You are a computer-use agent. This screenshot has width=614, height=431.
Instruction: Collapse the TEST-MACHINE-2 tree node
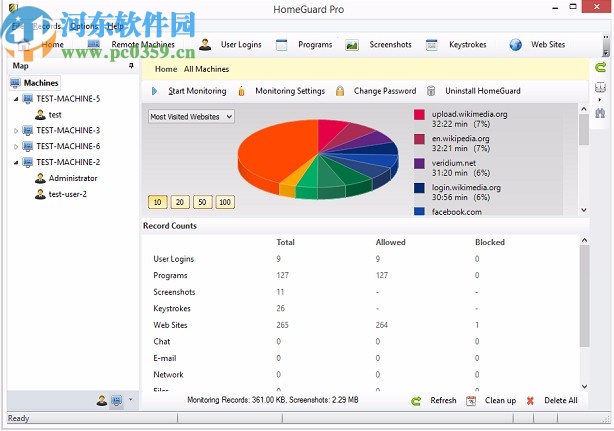click(16, 162)
